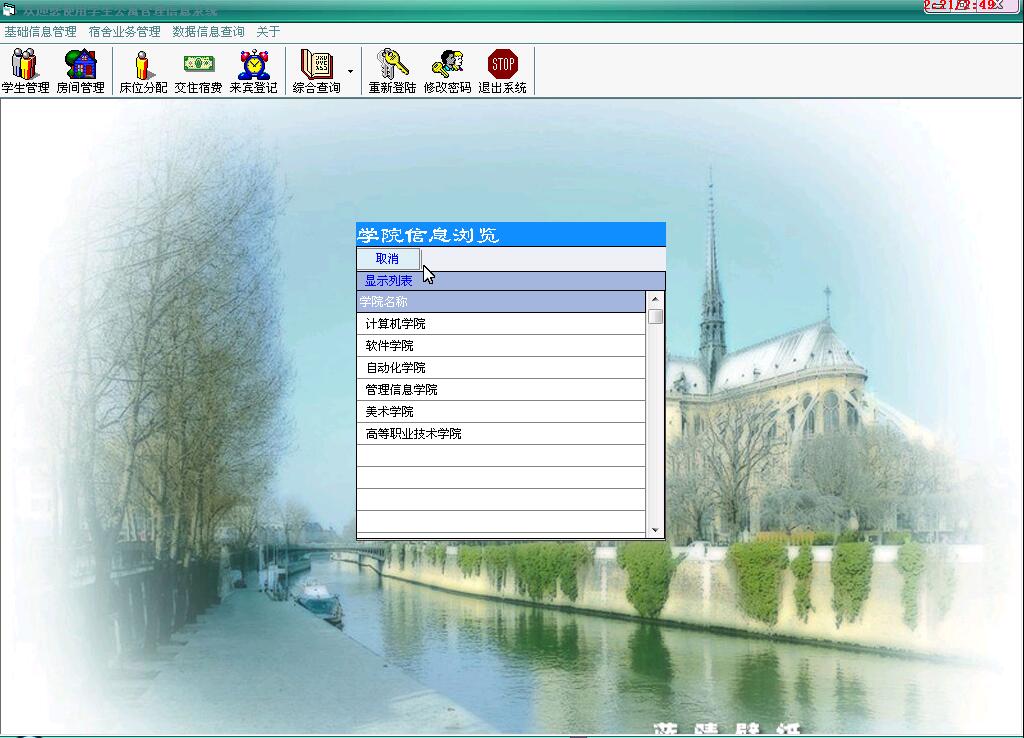Viewport: 1024px width, 738px height.
Task: Click the list scrollbar up arrow
Action: pos(655,299)
